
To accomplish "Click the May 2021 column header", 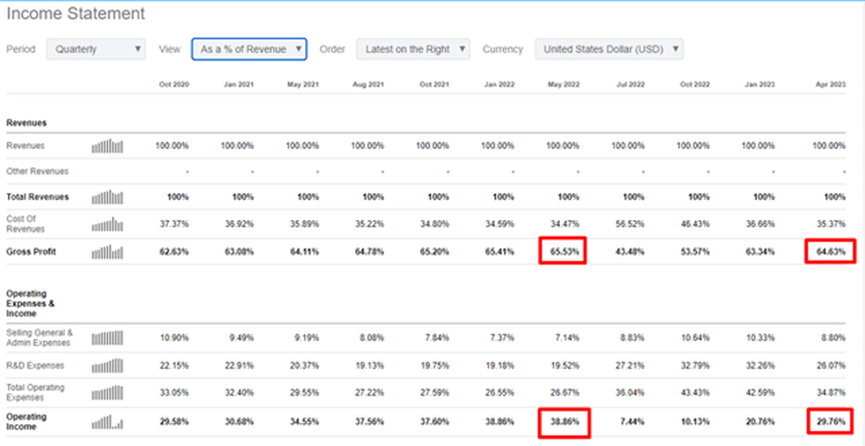I will [x=303, y=84].
